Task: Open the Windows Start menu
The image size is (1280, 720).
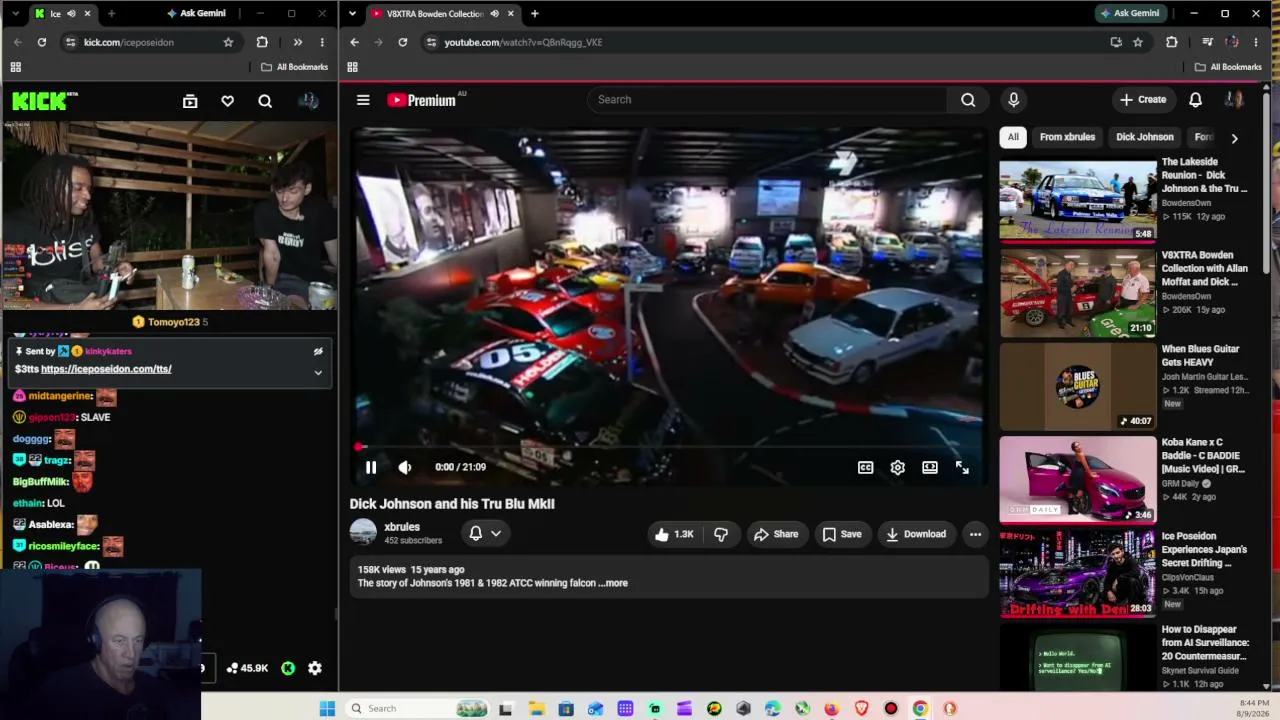Action: [x=327, y=709]
